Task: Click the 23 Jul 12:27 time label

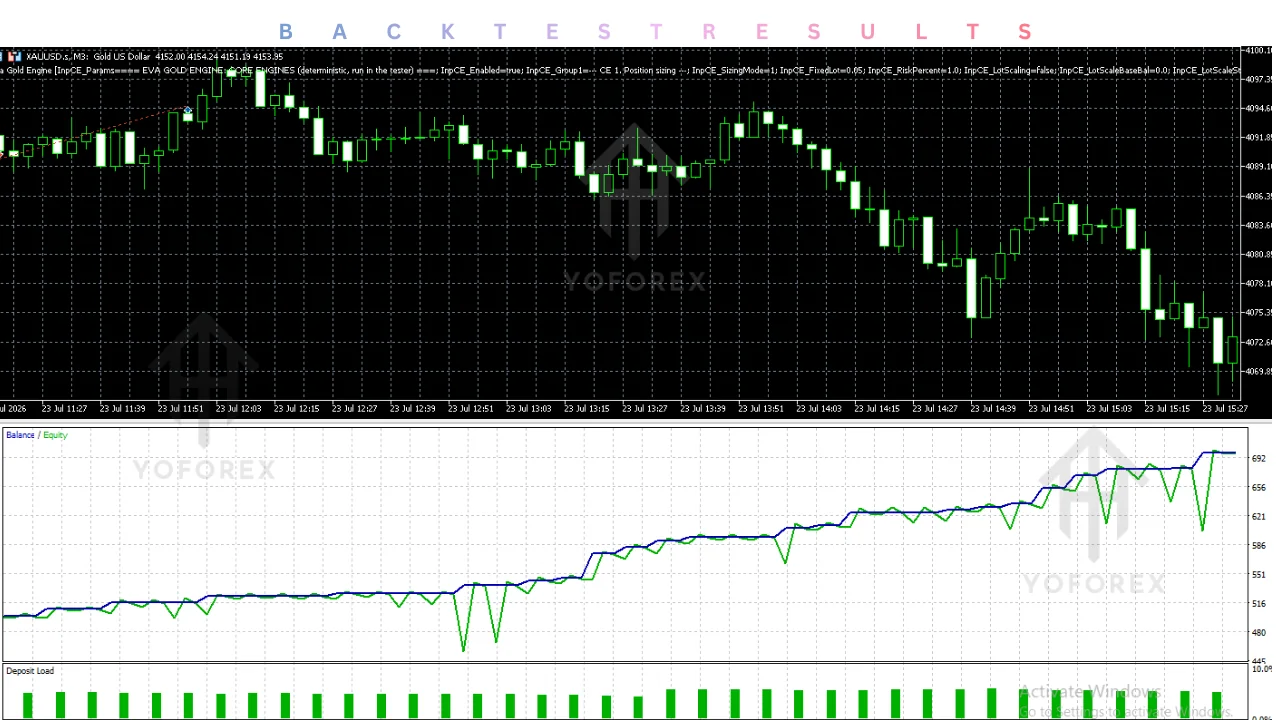Action: [x=355, y=408]
